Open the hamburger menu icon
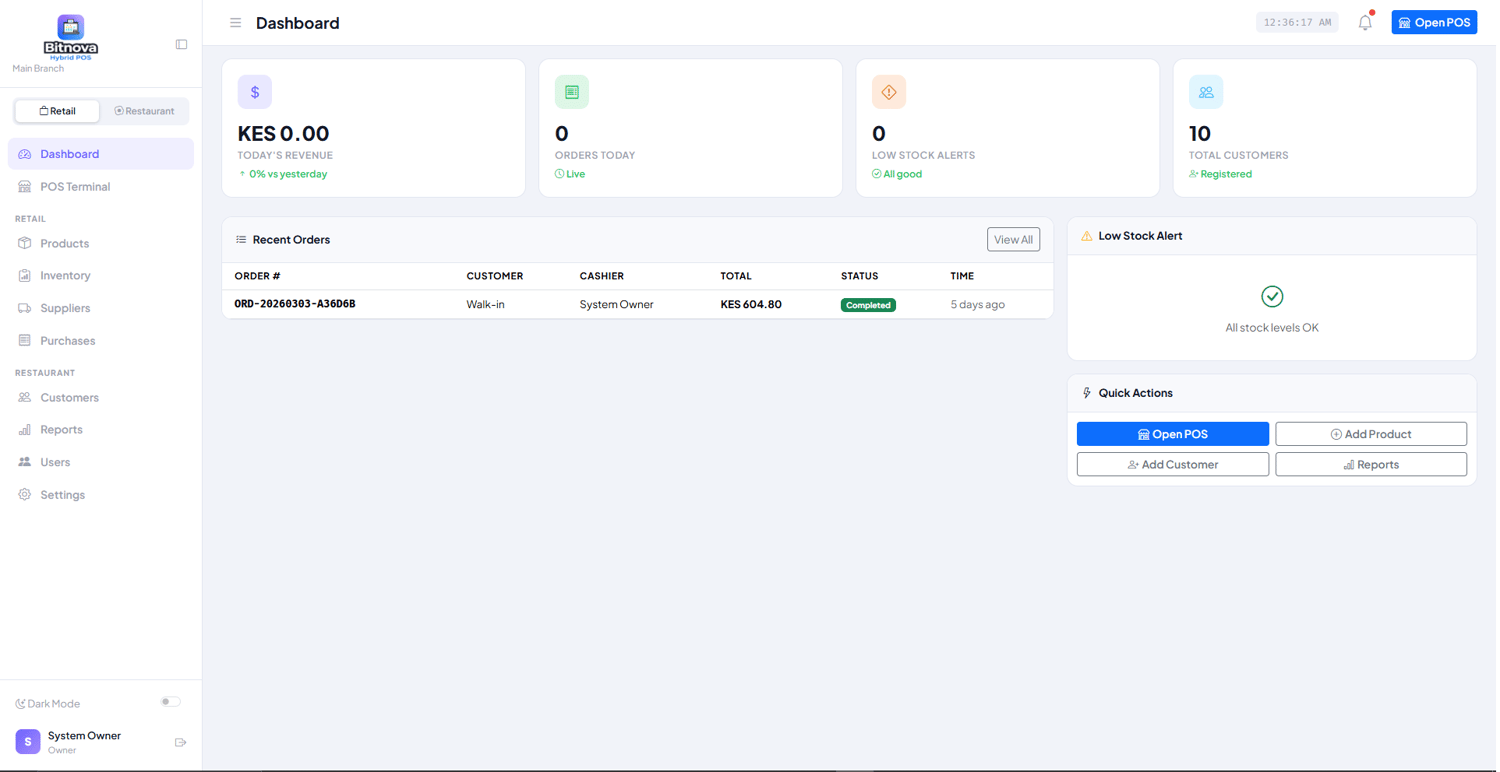This screenshot has height=772, width=1500. pos(235,23)
